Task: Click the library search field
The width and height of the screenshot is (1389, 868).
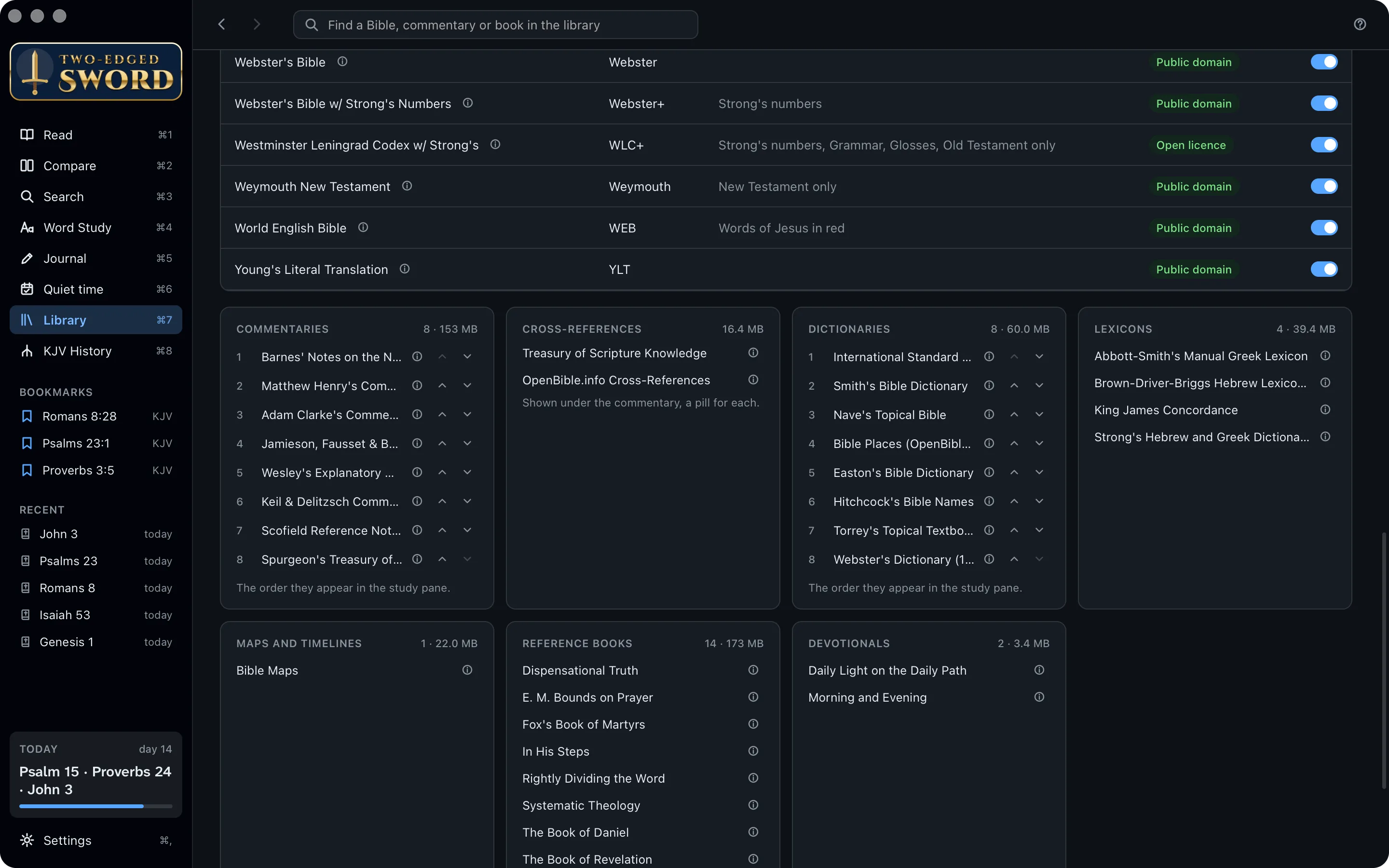Action: (x=495, y=25)
